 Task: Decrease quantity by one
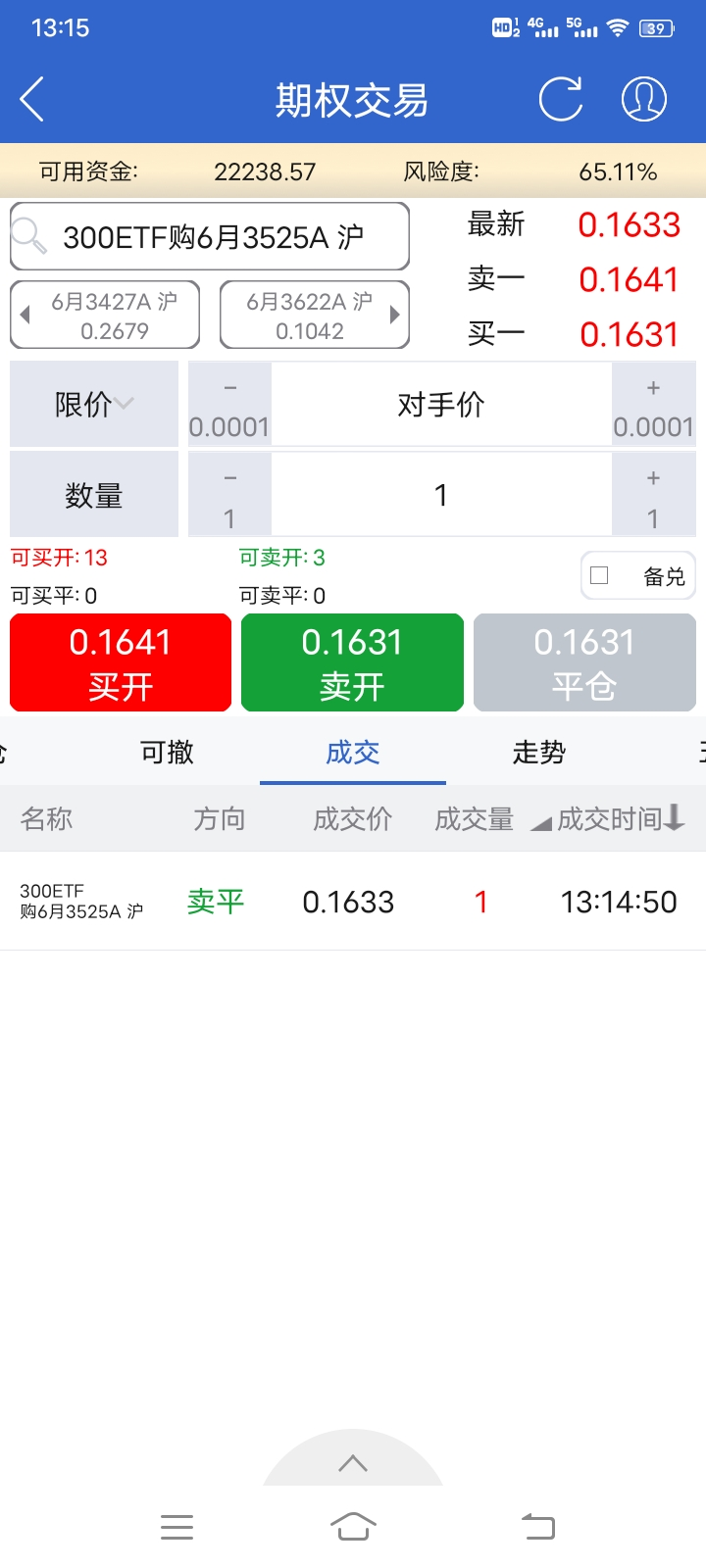tap(229, 495)
